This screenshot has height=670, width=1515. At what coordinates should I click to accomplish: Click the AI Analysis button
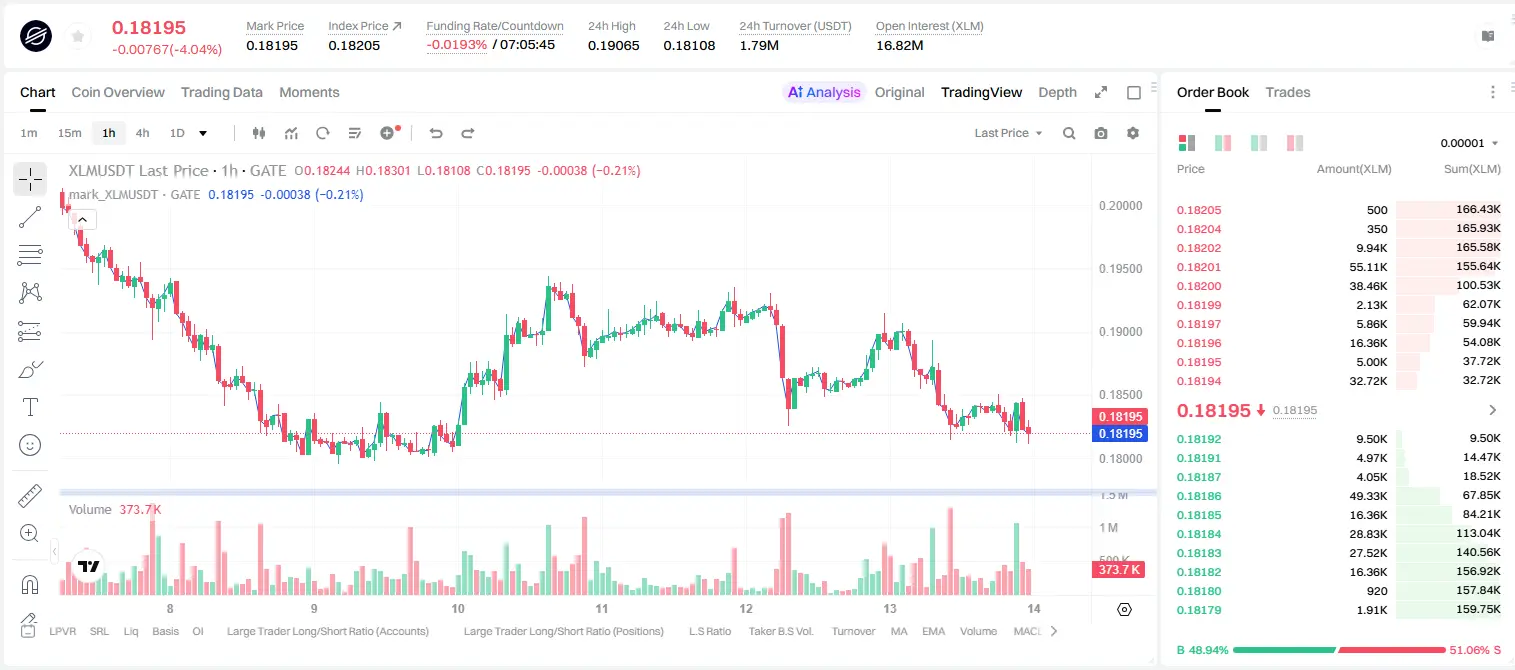[824, 92]
